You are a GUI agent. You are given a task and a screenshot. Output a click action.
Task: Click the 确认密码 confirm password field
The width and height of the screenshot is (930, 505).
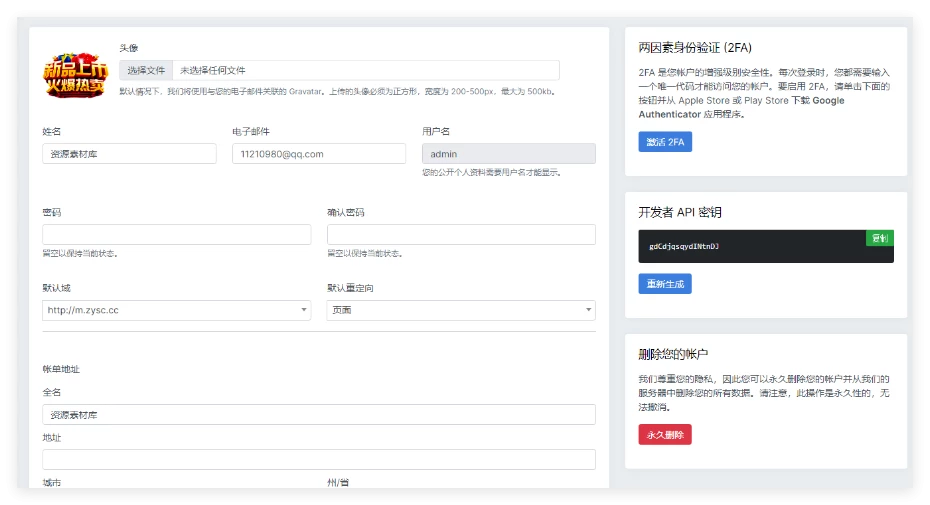click(x=460, y=234)
